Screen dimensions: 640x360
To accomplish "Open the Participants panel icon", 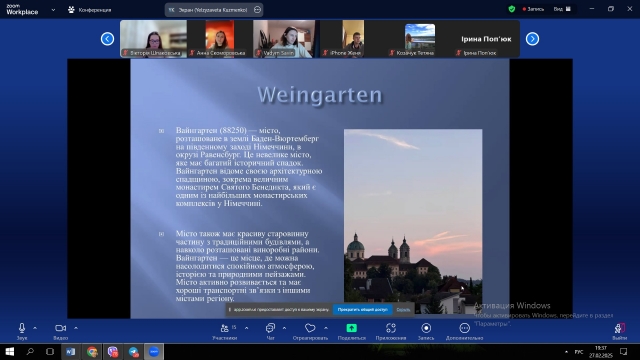I will coord(224,328).
